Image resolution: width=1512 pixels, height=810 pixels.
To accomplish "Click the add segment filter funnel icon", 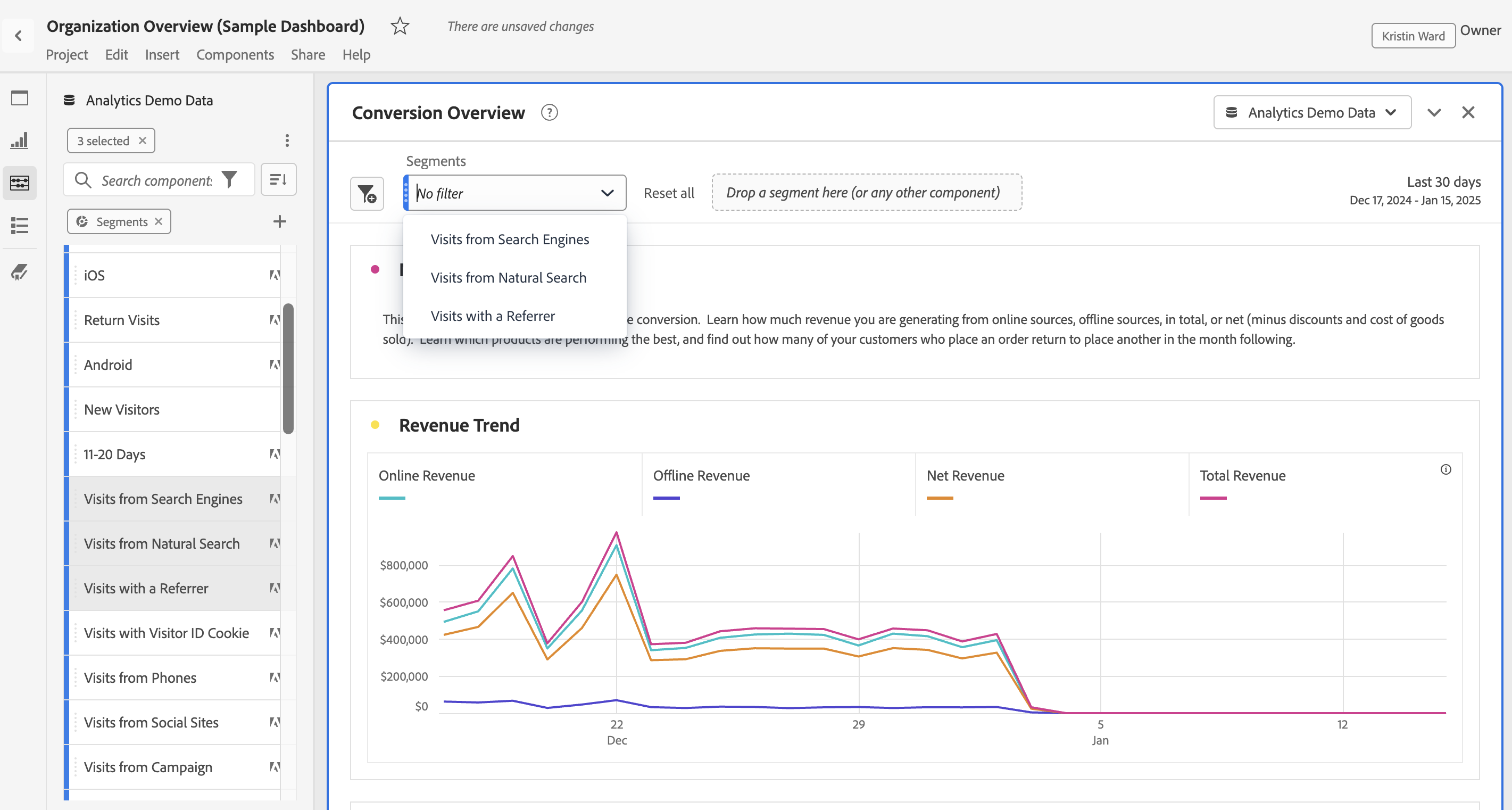I will (367, 194).
